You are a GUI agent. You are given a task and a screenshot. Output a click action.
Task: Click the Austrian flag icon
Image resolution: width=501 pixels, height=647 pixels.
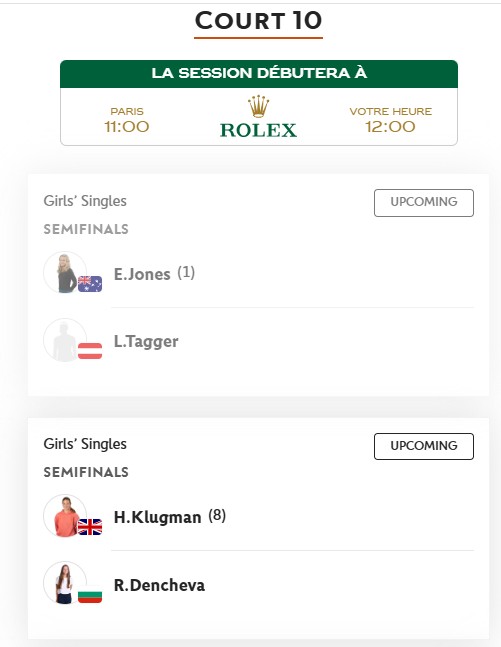pos(90,351)
